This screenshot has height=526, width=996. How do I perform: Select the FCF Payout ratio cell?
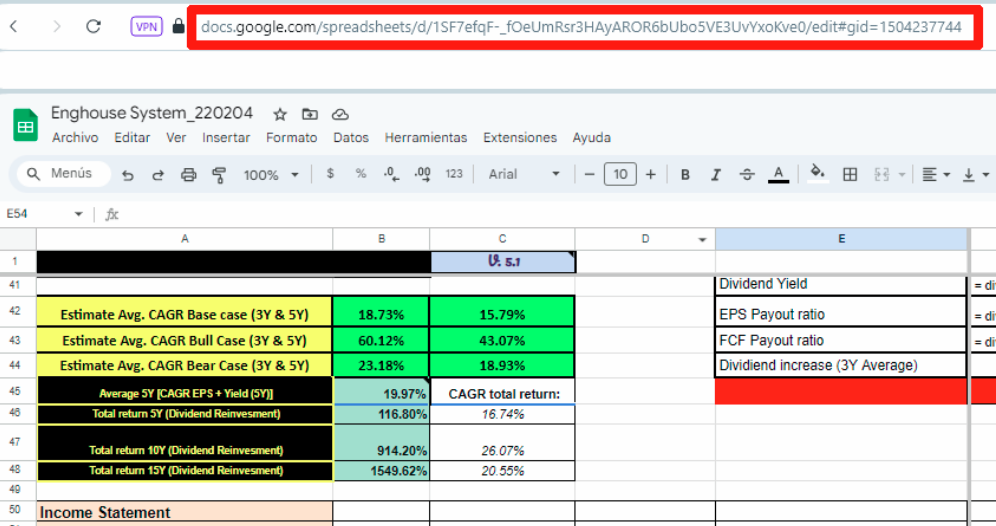coord(841,341)
